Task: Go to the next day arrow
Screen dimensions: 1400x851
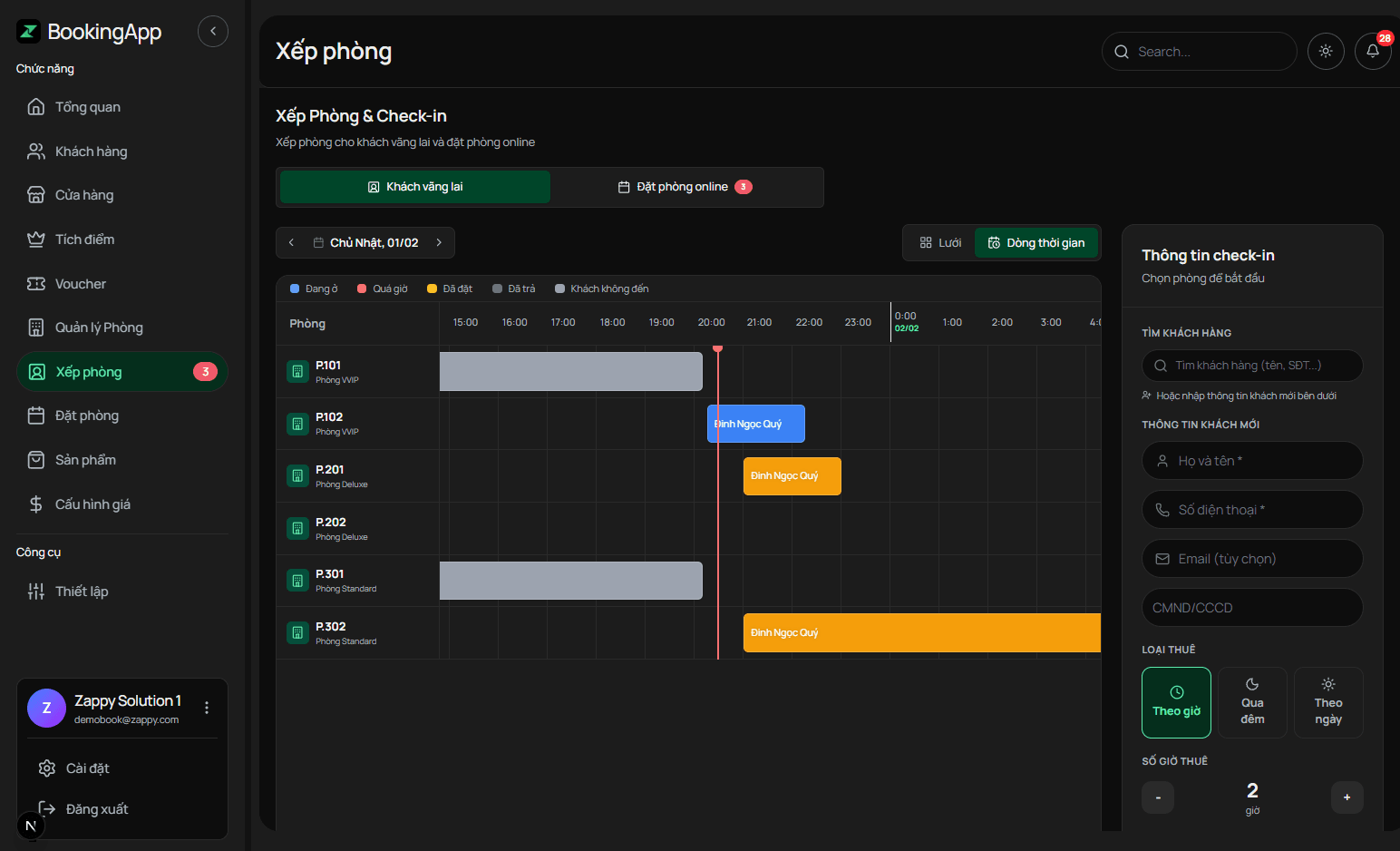Action: click(439, 242)
